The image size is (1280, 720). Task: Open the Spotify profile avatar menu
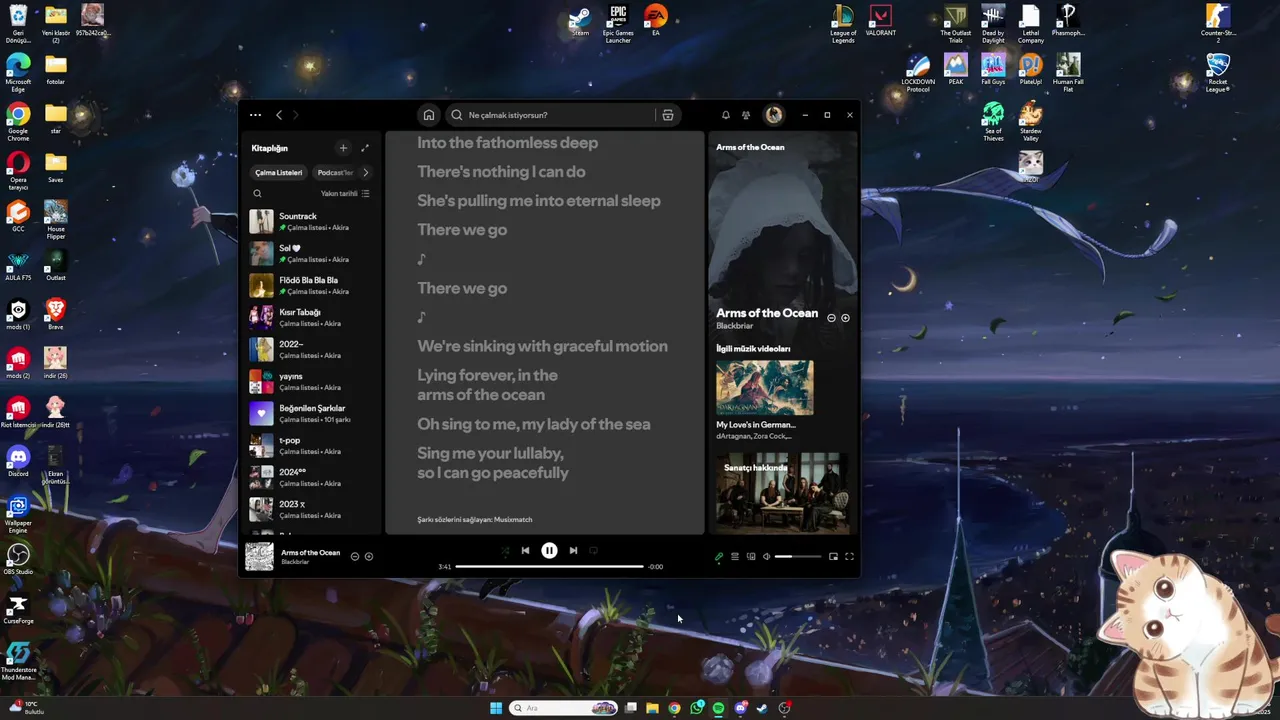(x=774, y=115)
